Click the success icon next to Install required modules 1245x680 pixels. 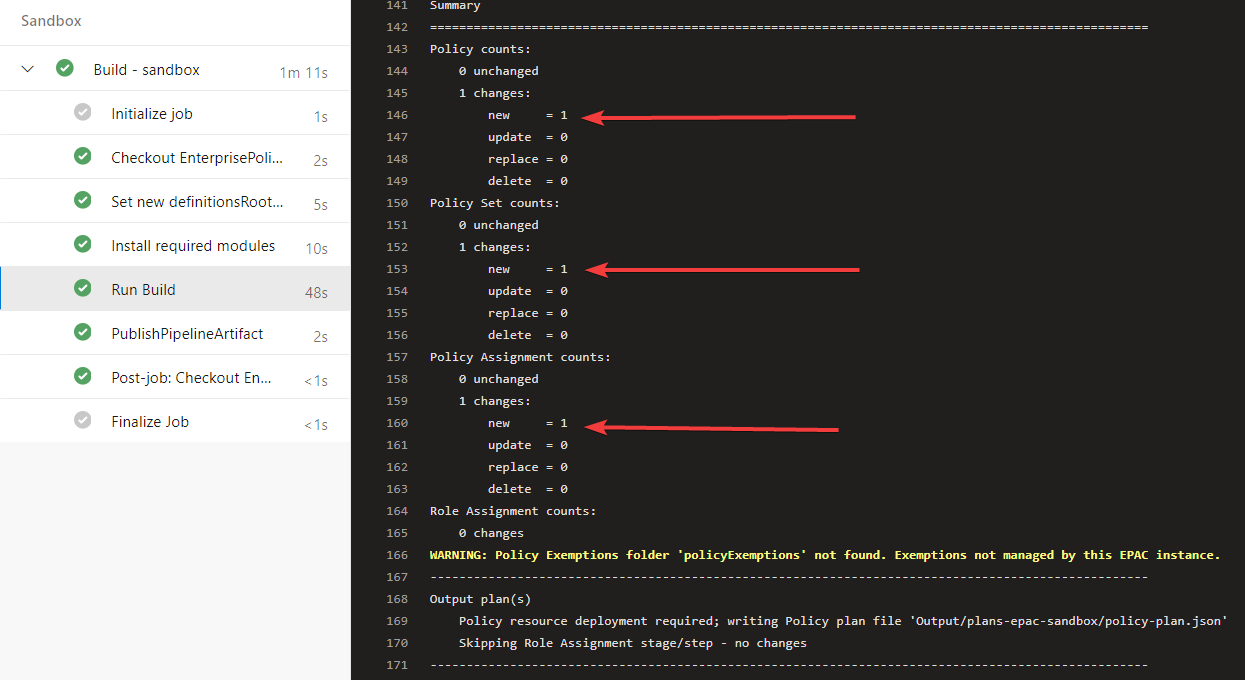coord(82,244)
